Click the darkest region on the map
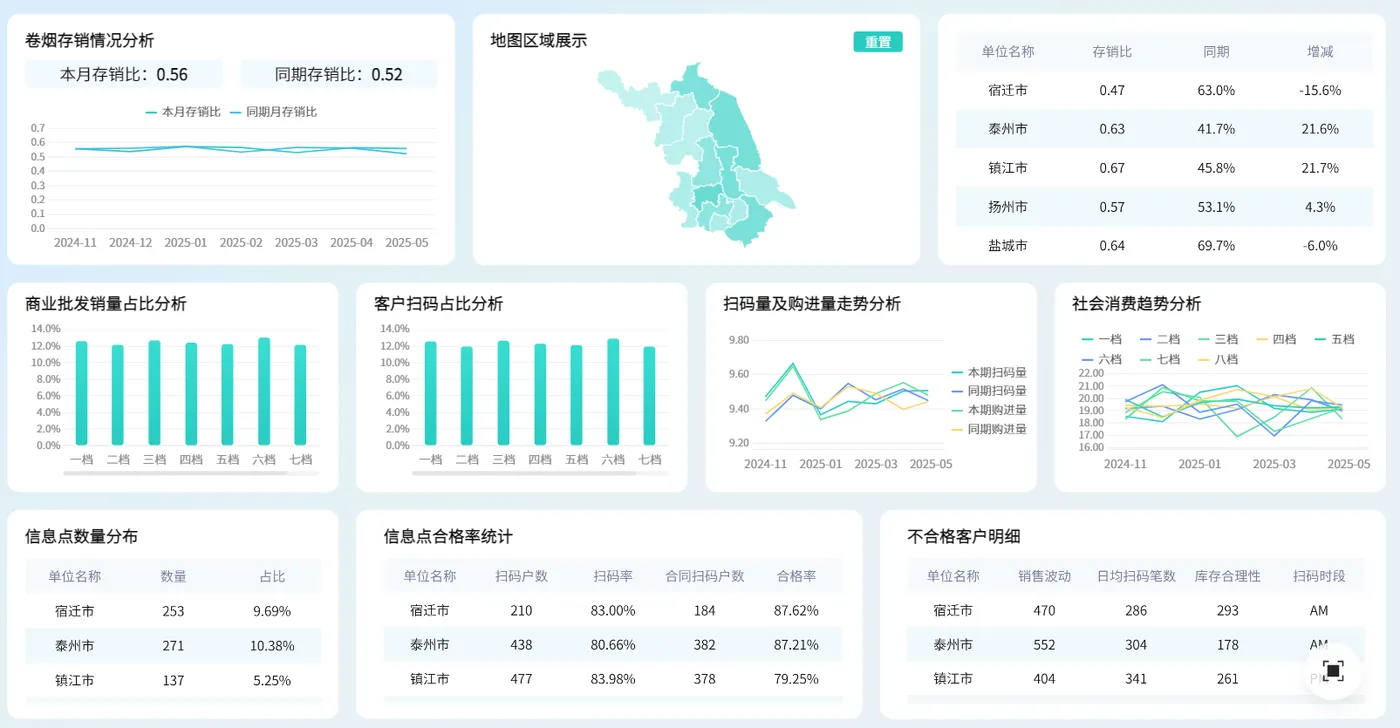 tap(706, 195)
